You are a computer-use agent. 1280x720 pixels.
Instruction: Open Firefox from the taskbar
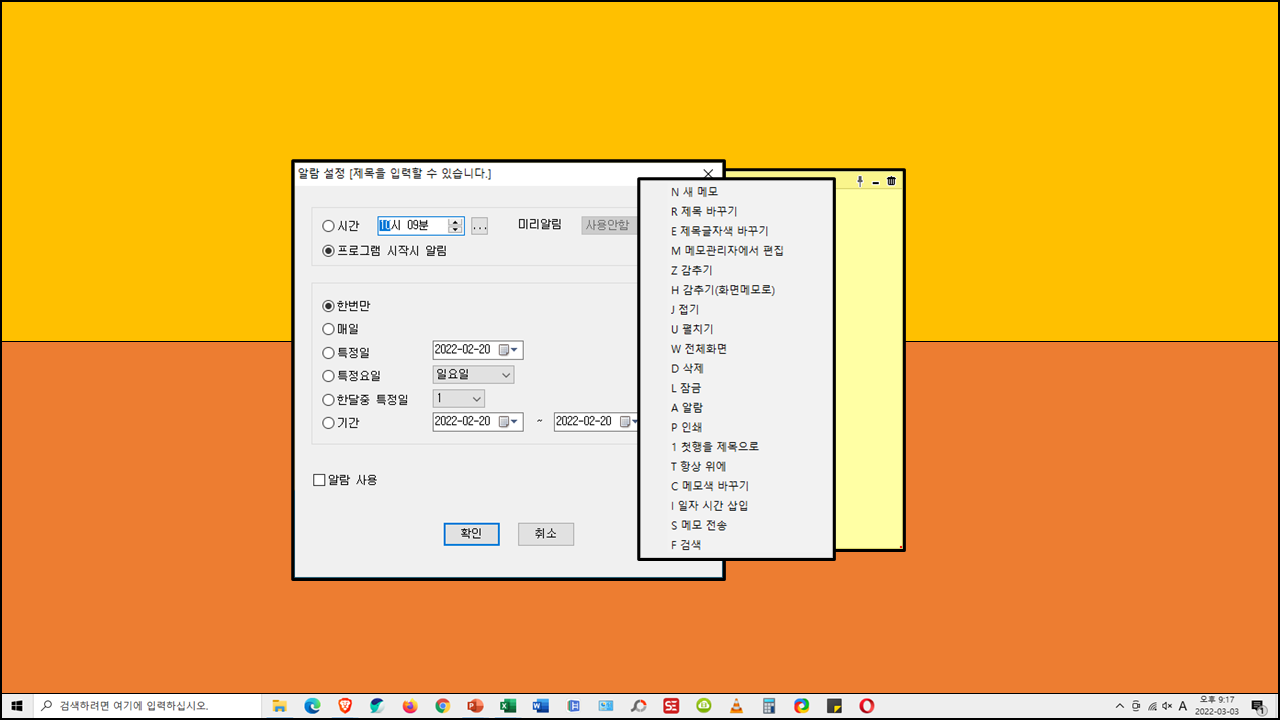click(410, 705)
